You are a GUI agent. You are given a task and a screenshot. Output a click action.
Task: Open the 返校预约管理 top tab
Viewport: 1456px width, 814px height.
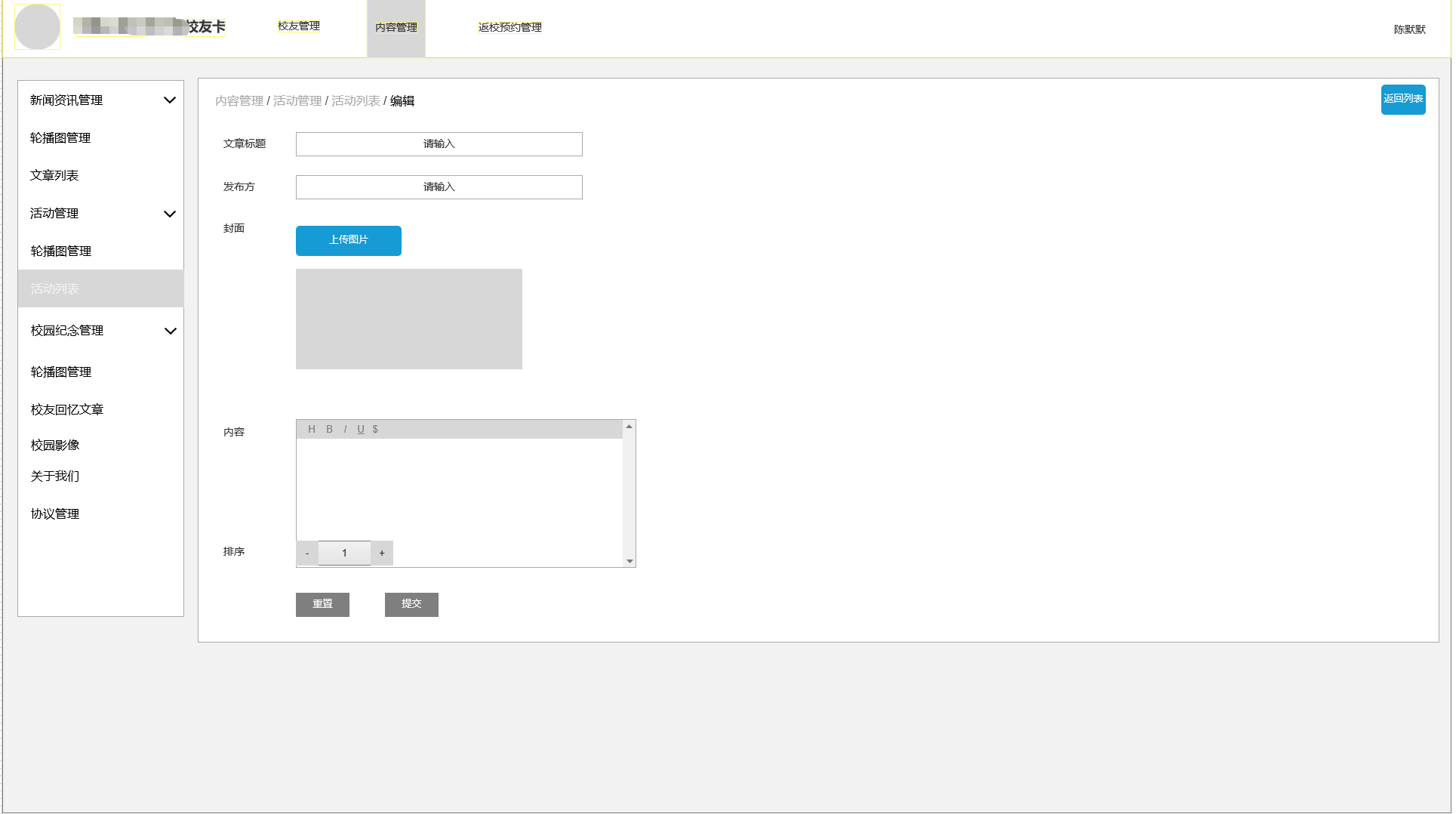[x=510, y=27]
